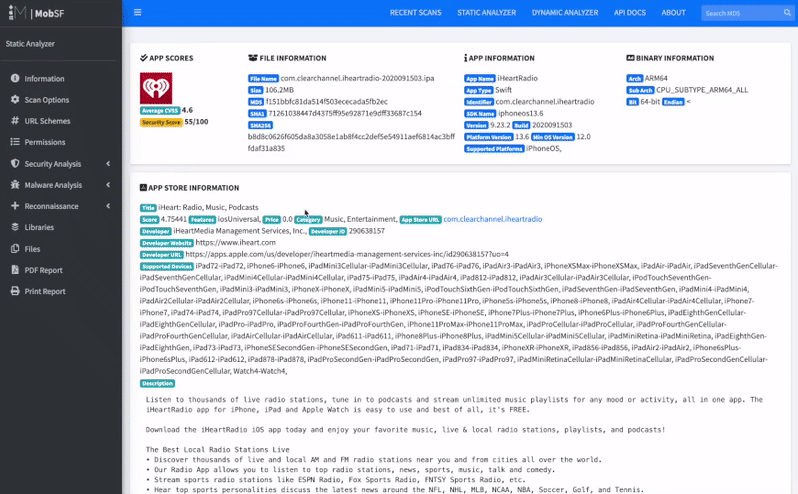This screenshot has height=494, width=798.
Task: Click the file name com.clearchannel.iheartradio-2020091503.ipa
Action: pos(357,78)
